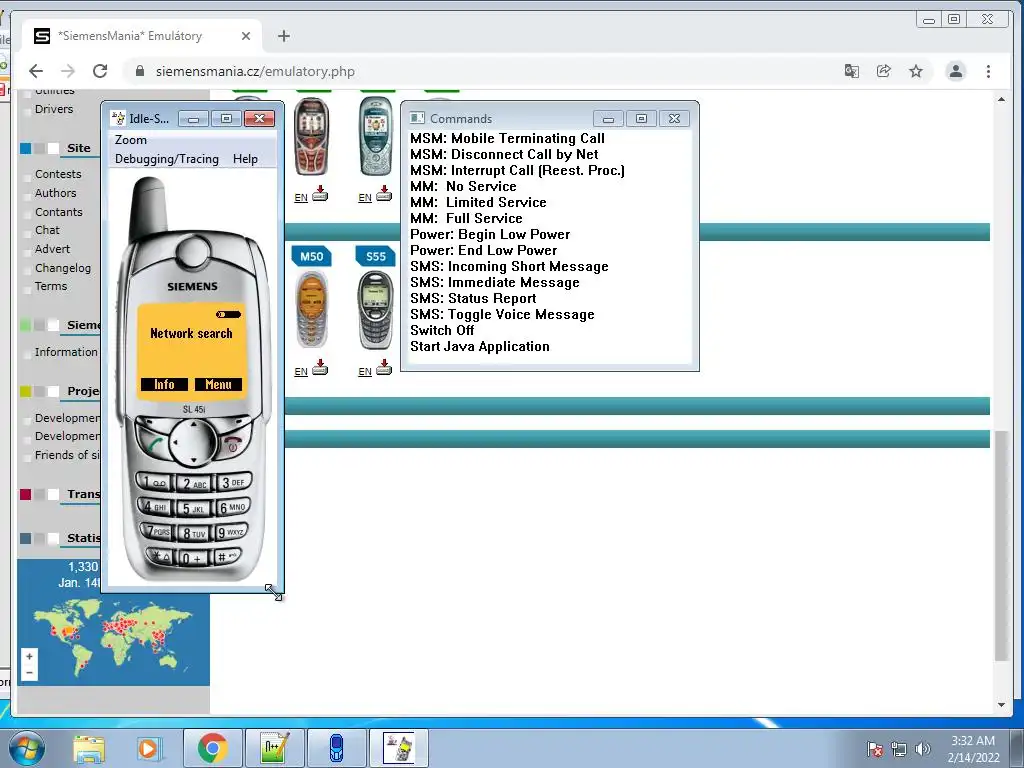Click the Menu softkey on phone screen
Viewport: 1024px width, 768px height.
(218, 385)
